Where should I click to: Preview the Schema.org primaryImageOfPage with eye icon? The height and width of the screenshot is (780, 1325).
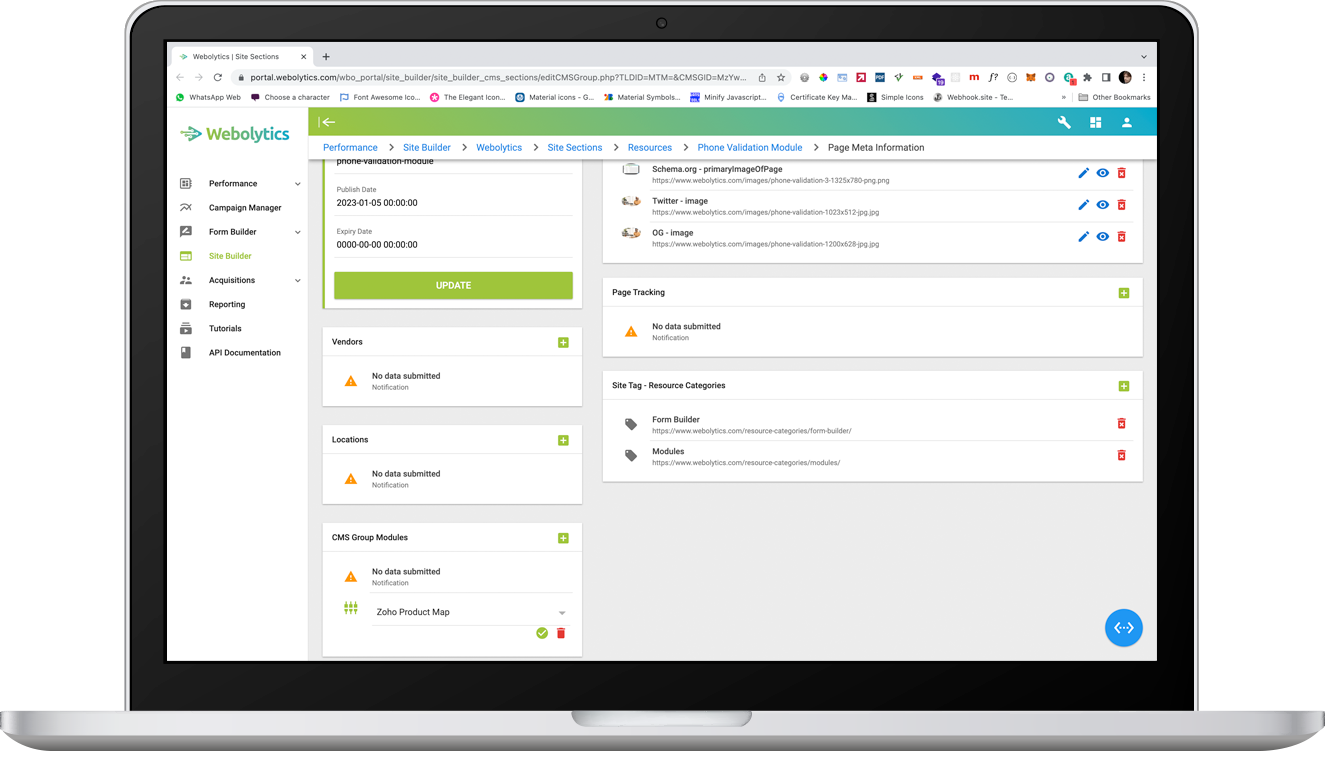(1102, 172)
